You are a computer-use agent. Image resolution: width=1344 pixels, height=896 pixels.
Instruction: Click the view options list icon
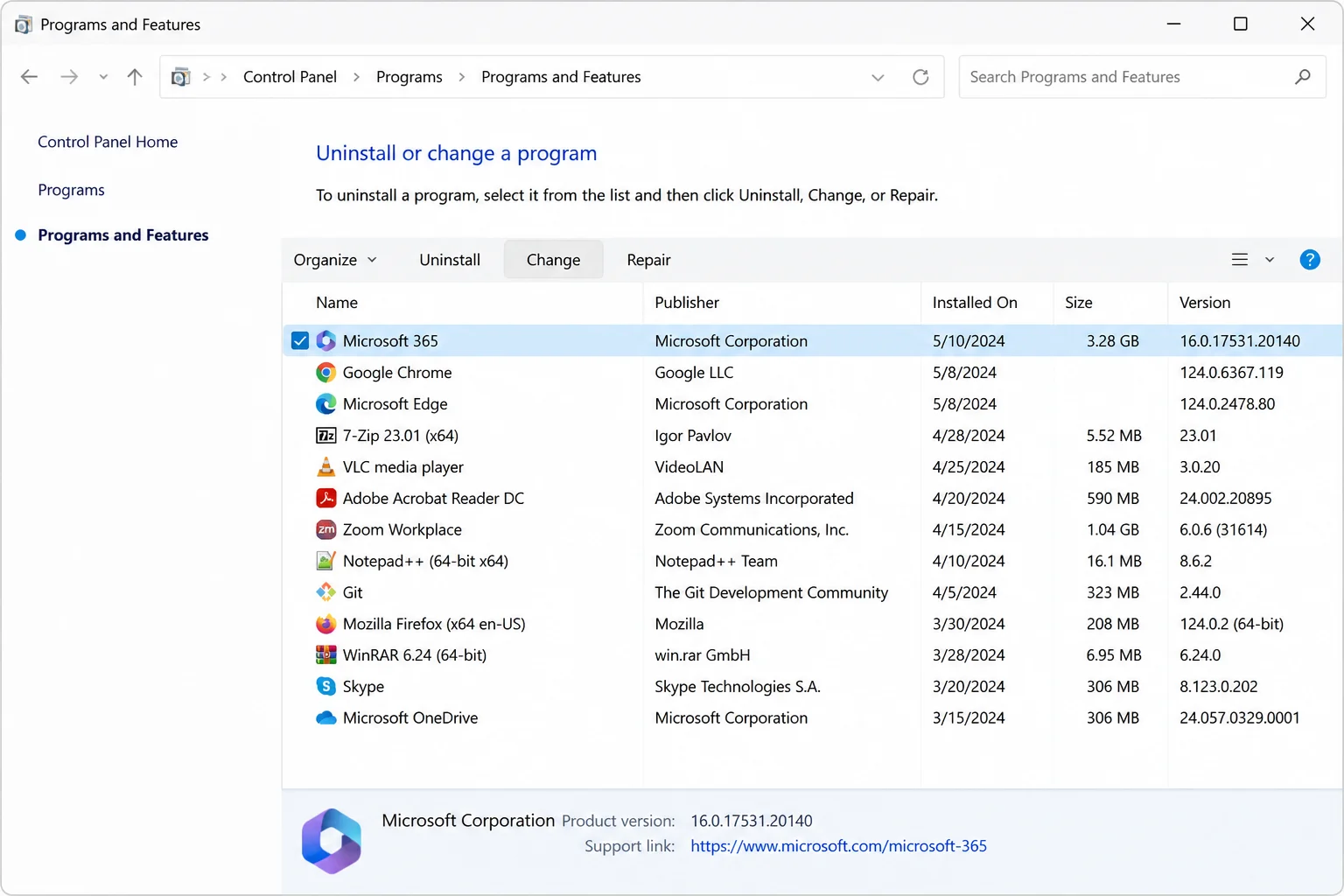(x=1240, y=260)
